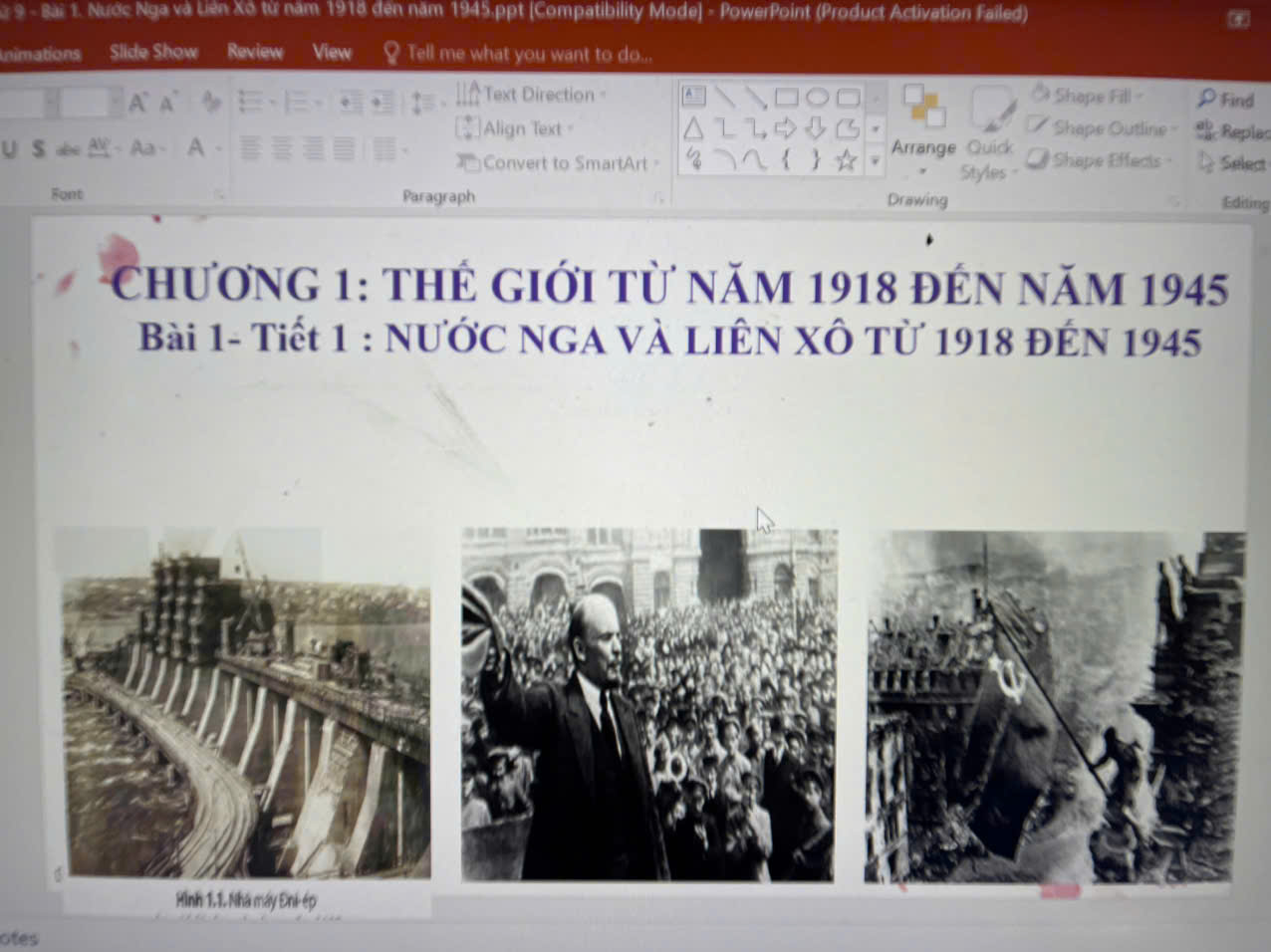Click the Clear All Formatting icon
This screenshot has width=1271, height=952.
point(210,102)
